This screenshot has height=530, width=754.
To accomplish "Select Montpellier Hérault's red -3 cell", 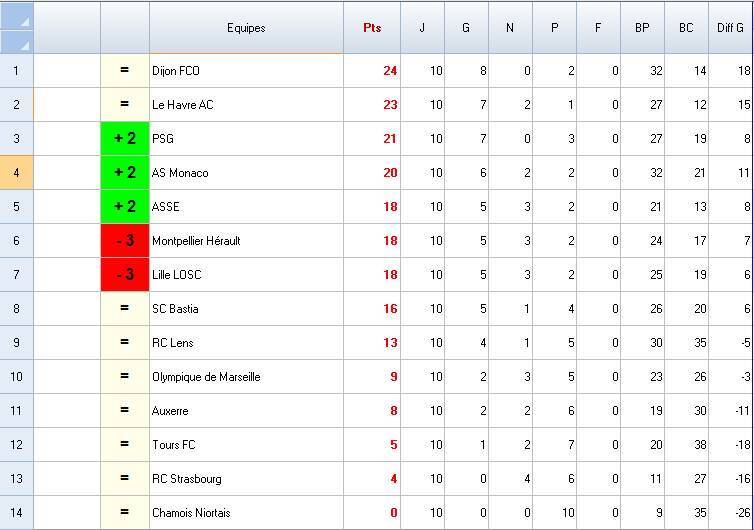I will pyautogui.click(x=125, y=241).
